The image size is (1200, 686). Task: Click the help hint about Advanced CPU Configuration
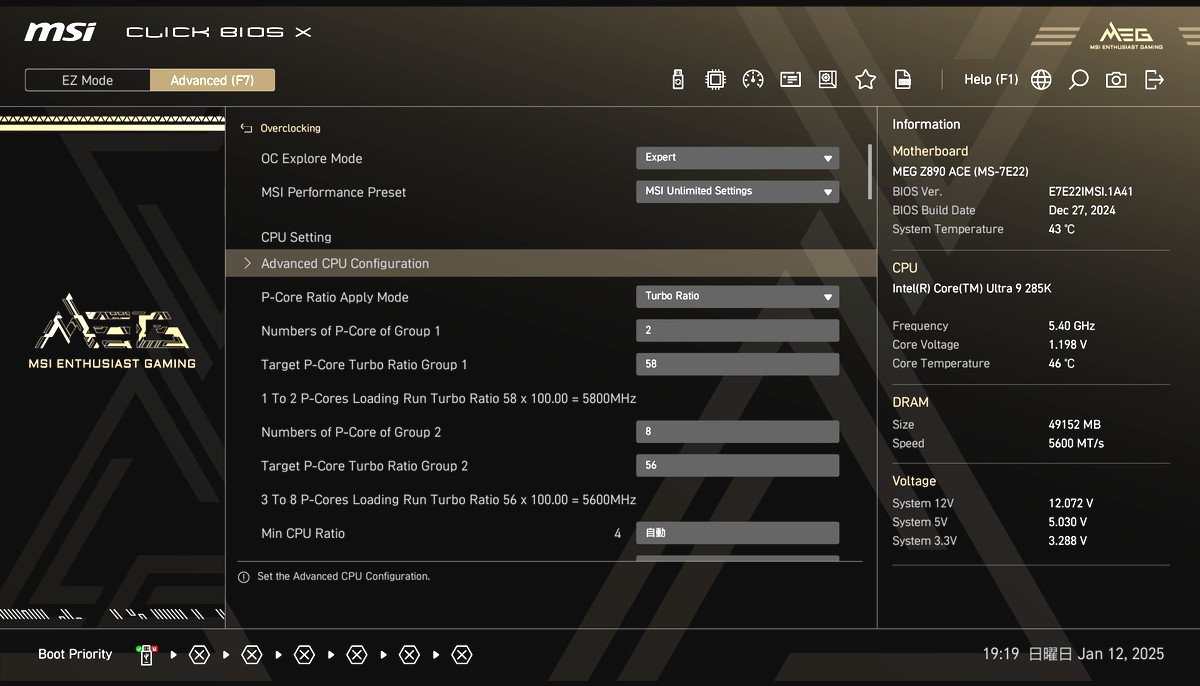(x=343, y=577)
